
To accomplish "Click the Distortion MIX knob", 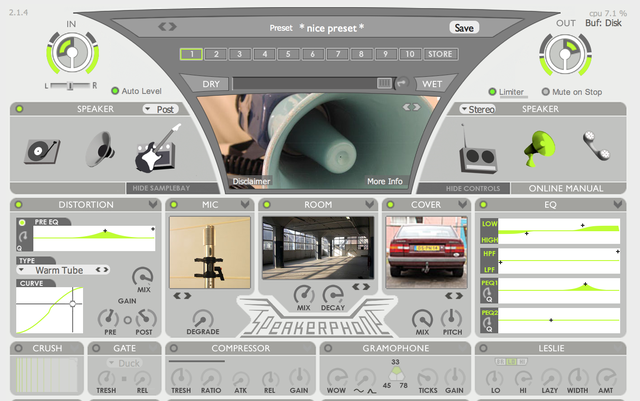I will (142, 277).
